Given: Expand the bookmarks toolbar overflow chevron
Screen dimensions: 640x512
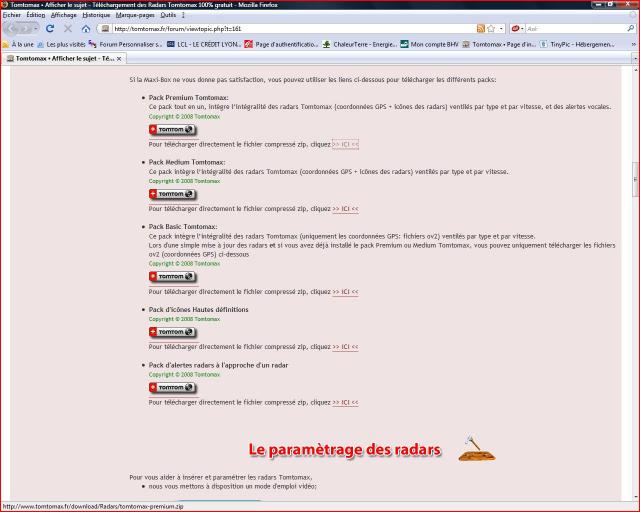Looking at the screenshot, I should (633, 44).
